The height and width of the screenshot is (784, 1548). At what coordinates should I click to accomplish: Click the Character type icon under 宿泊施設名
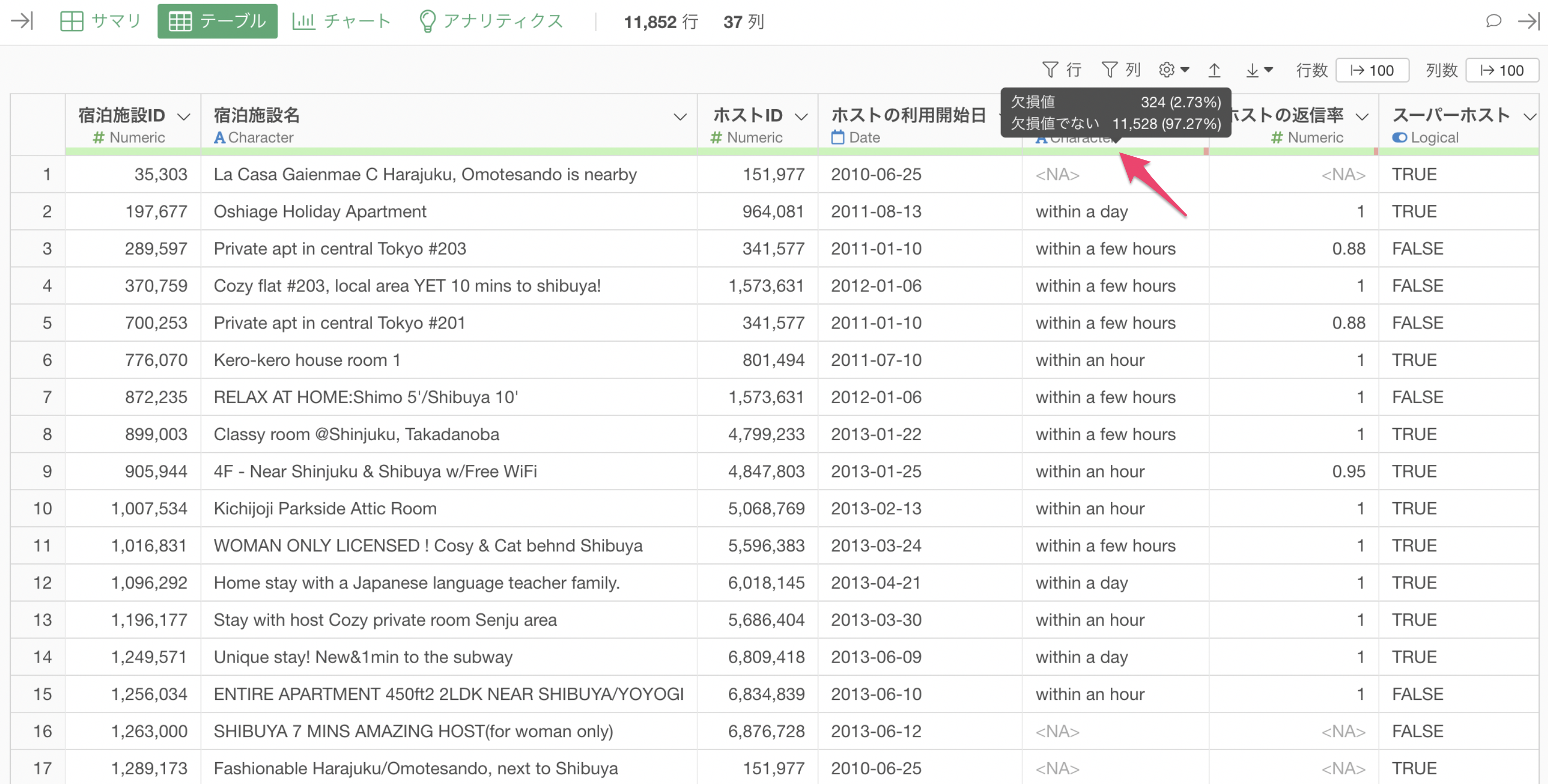(219, 137)
